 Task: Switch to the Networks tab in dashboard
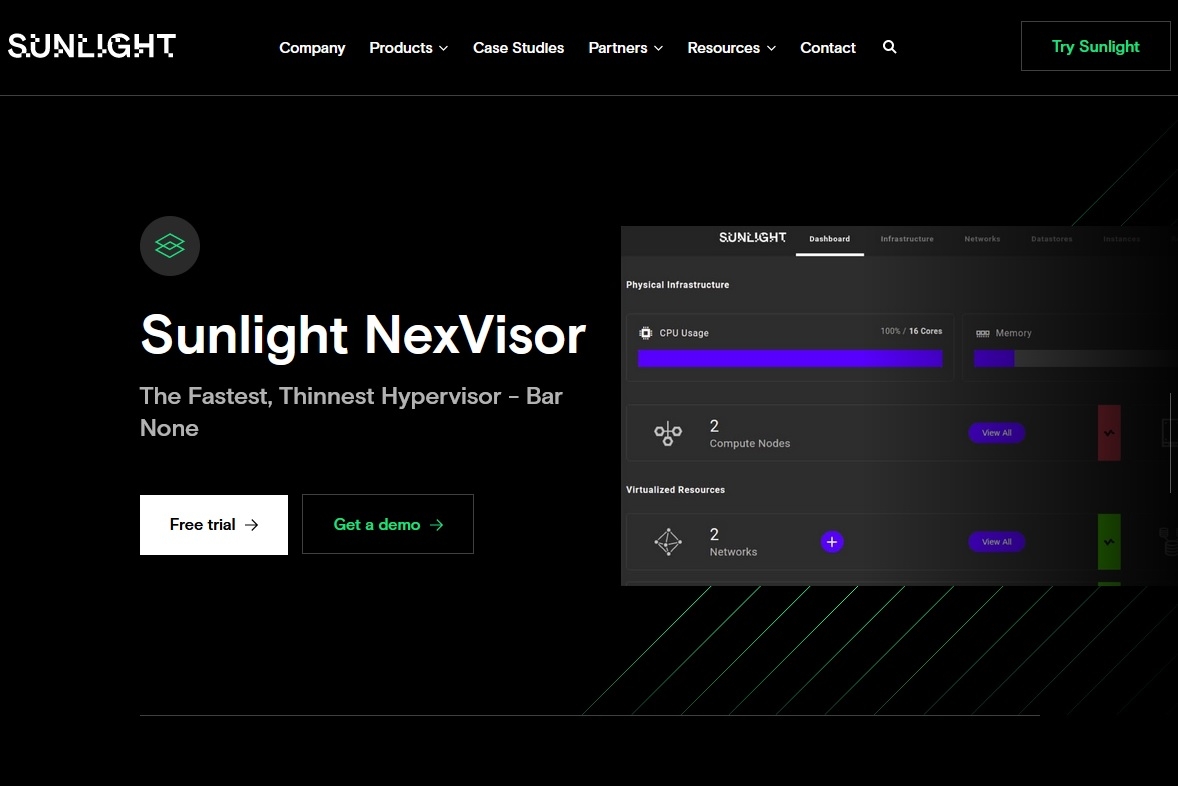[982, 239]
